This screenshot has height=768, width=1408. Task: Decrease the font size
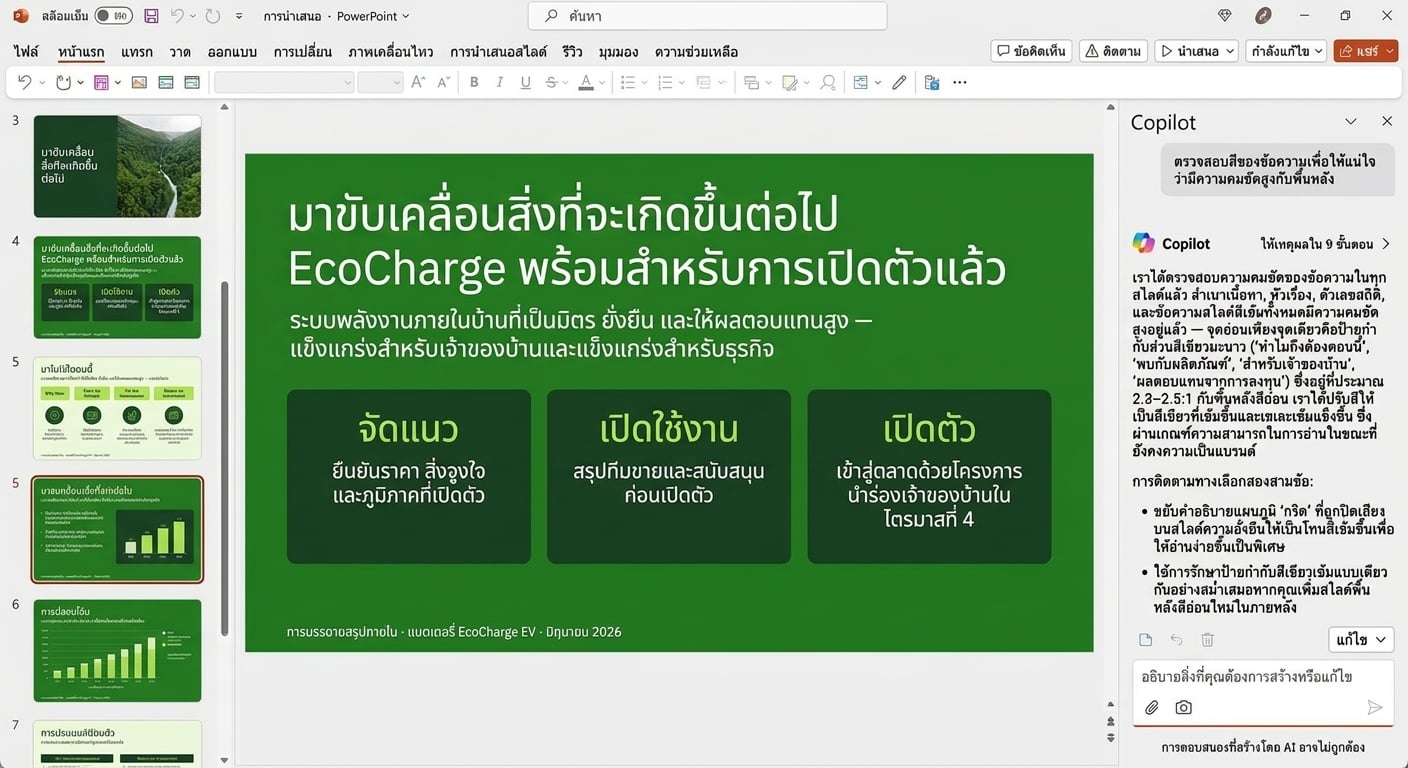point(443,82)
